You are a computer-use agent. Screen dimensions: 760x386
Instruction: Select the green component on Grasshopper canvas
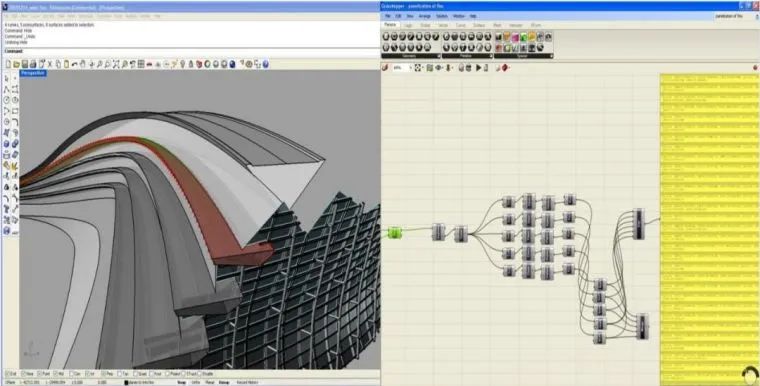pos(395,233)
